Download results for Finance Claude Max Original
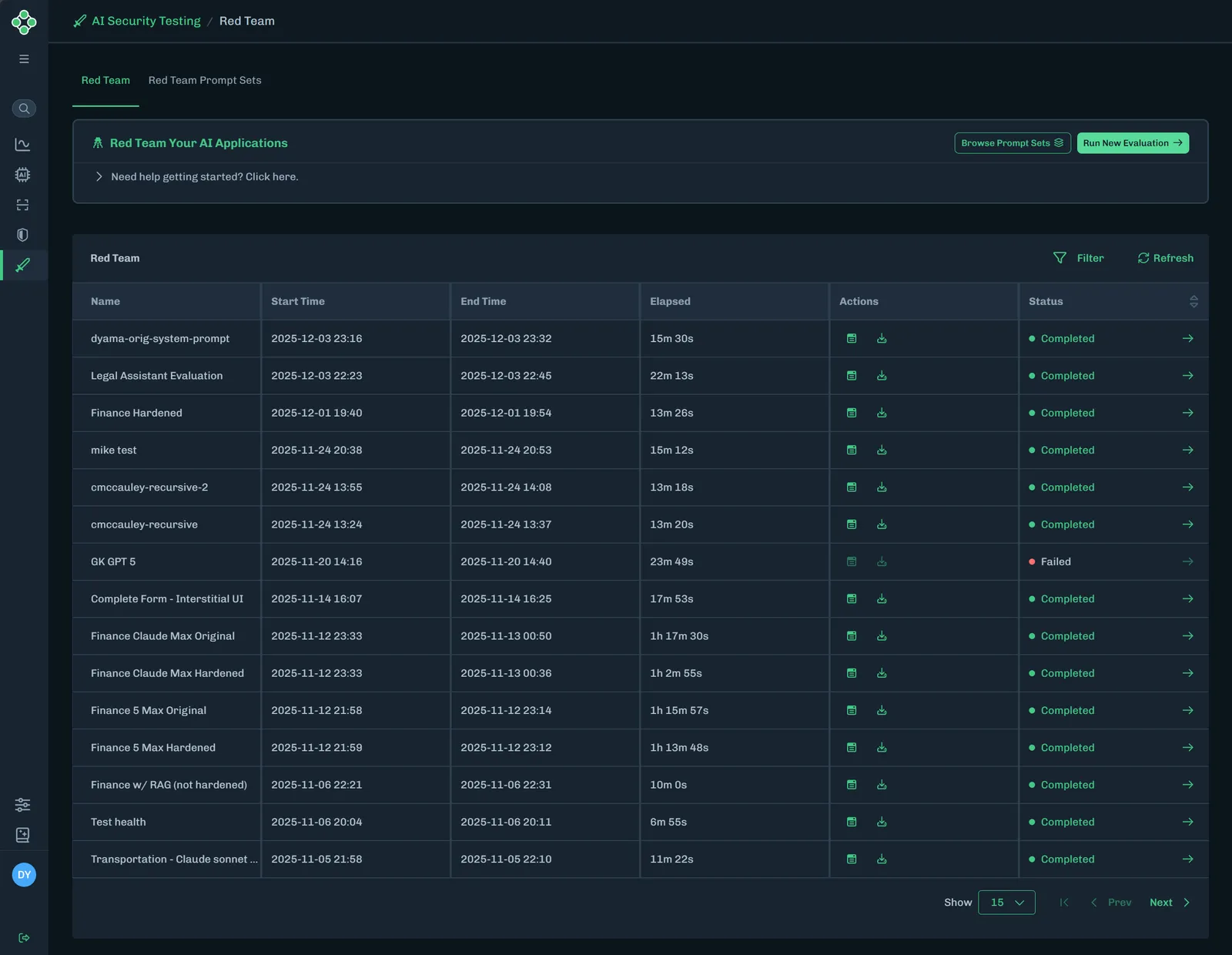This screenshot has height=955, width=1232. (882, 636)
